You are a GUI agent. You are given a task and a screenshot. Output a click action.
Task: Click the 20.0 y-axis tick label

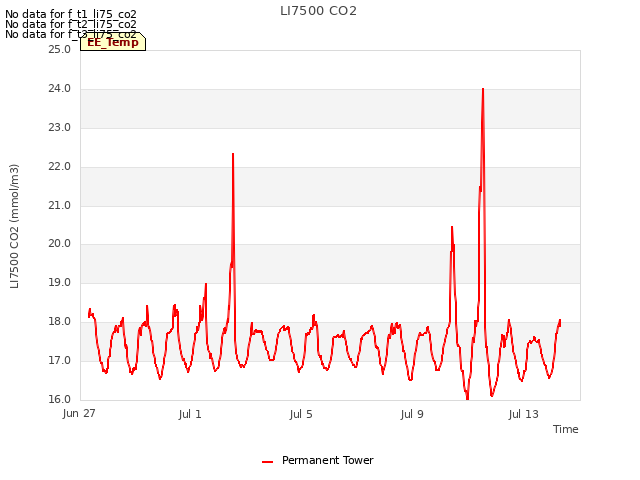[x=59, y=243]
